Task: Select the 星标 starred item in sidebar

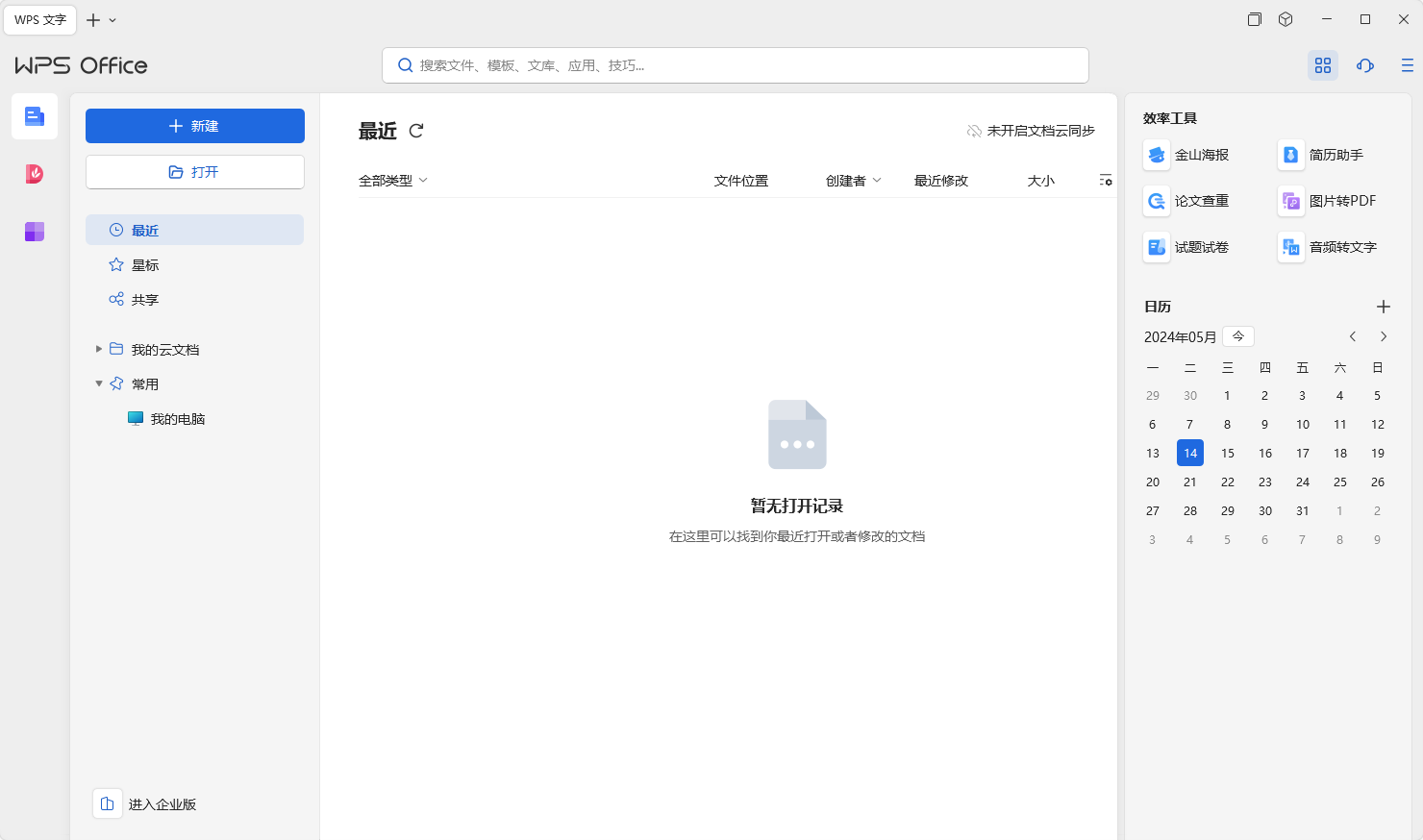Action: click(x=145, y=265)
